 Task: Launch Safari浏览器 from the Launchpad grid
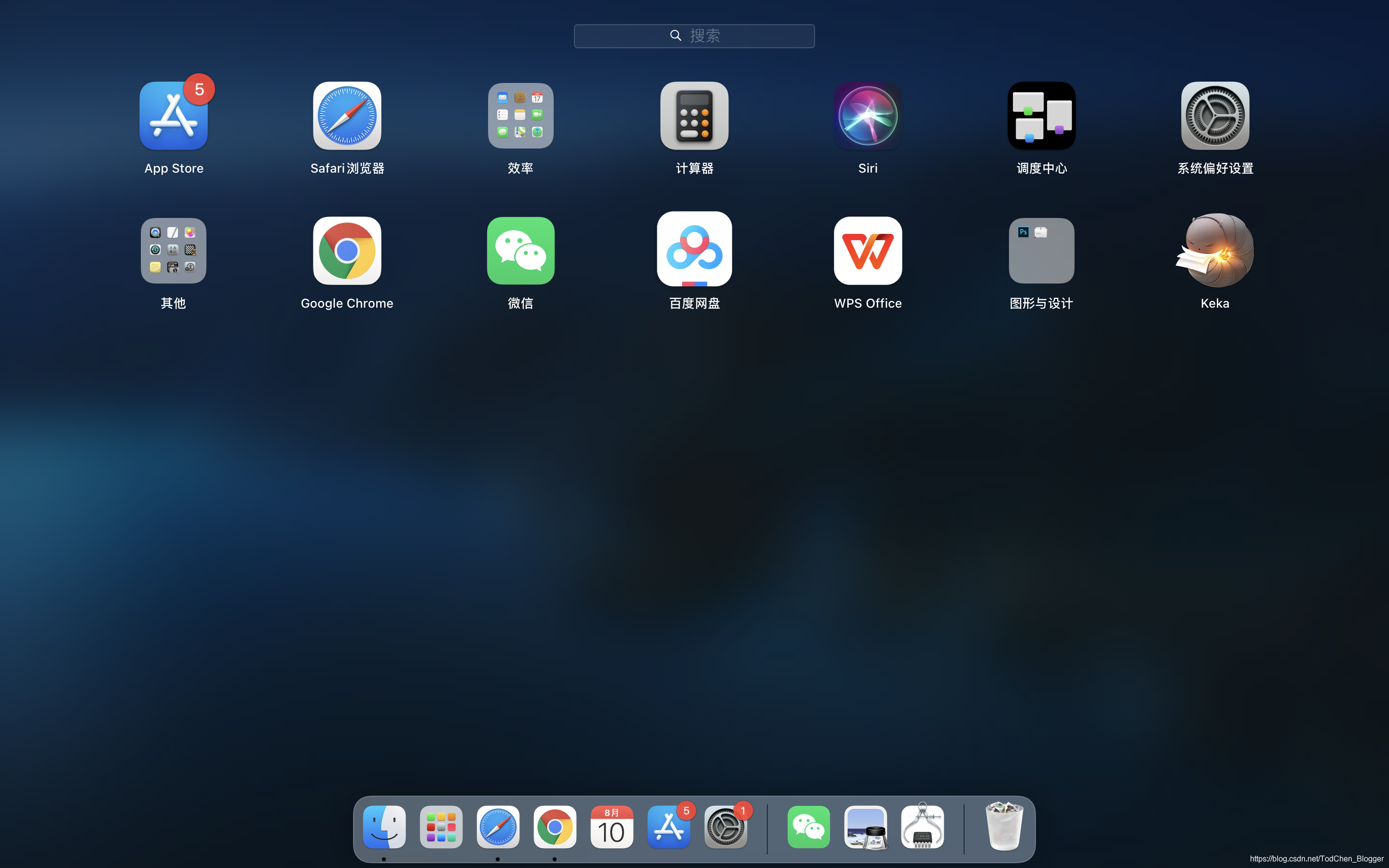click(x=347, y=116)
